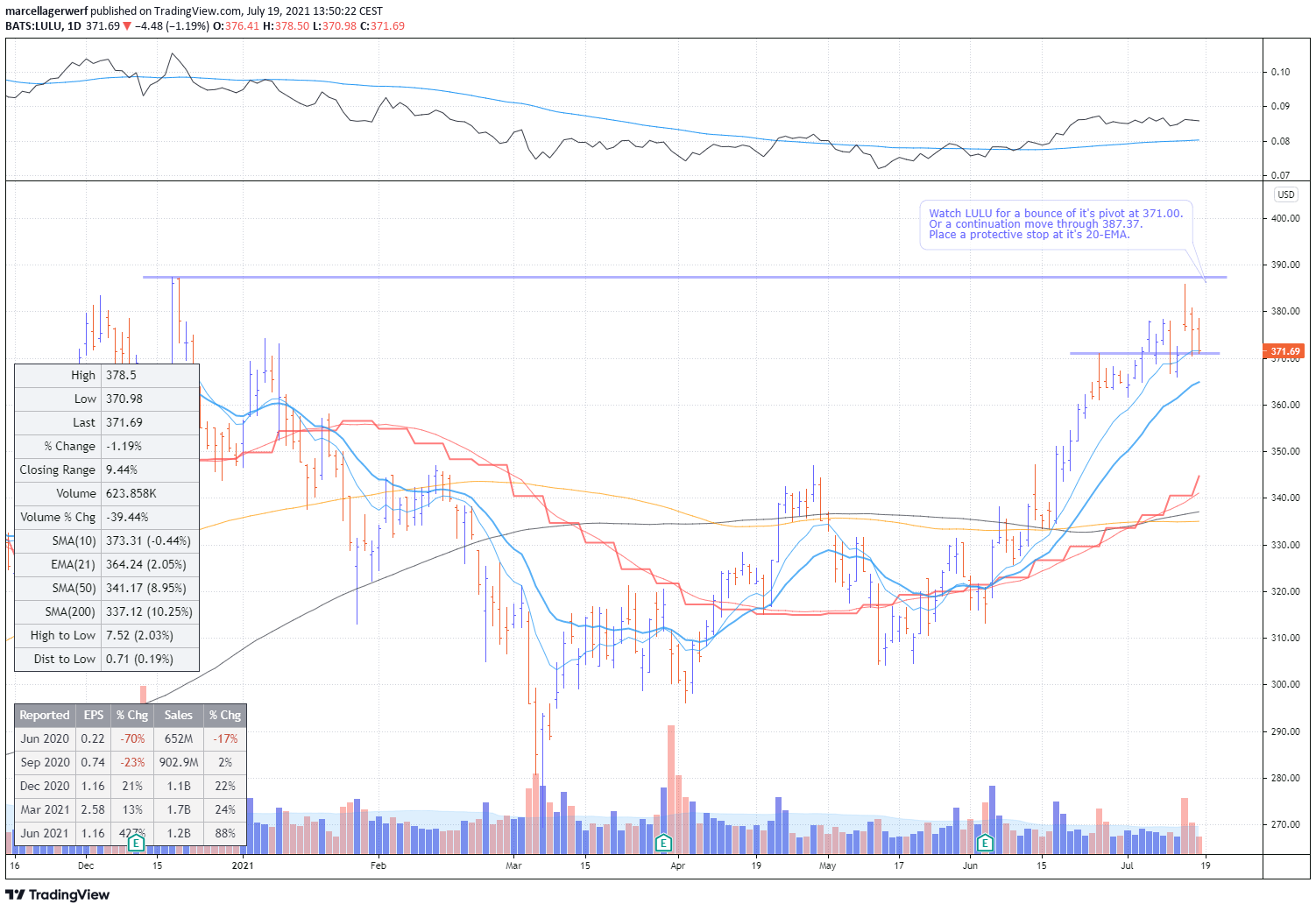This screenshot has height=911, width=1316.
Task: Click the TradingView logo at bottom left
Action: (x=58, y=894)
